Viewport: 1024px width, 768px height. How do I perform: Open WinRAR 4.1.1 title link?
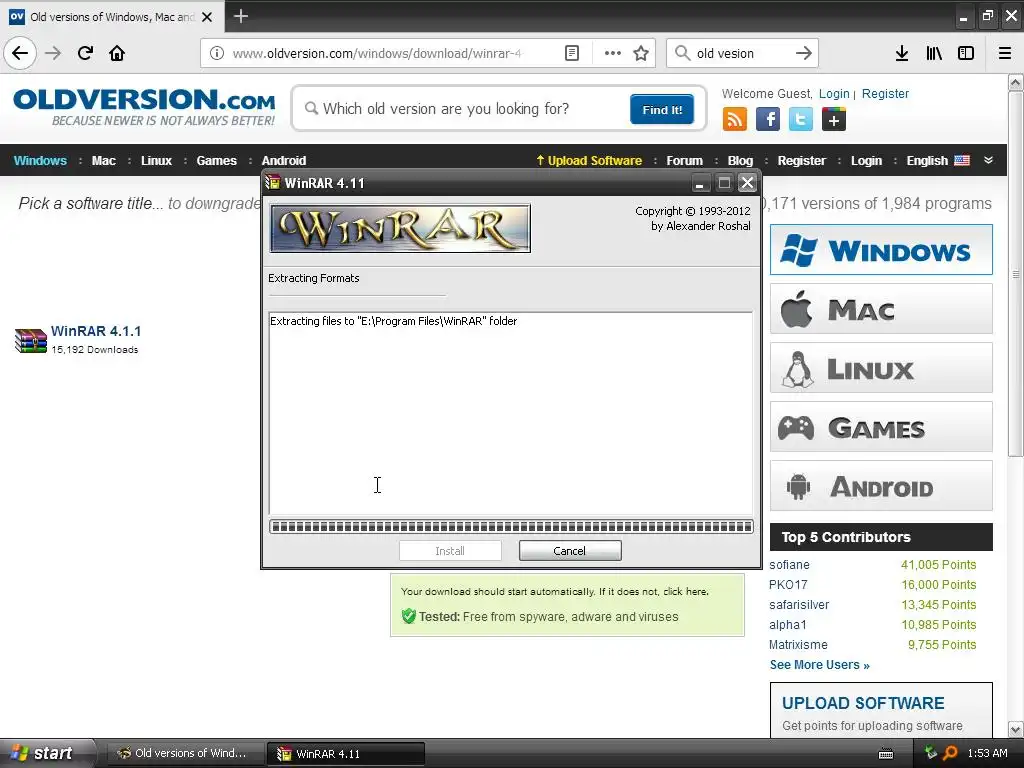pos(96,331)
